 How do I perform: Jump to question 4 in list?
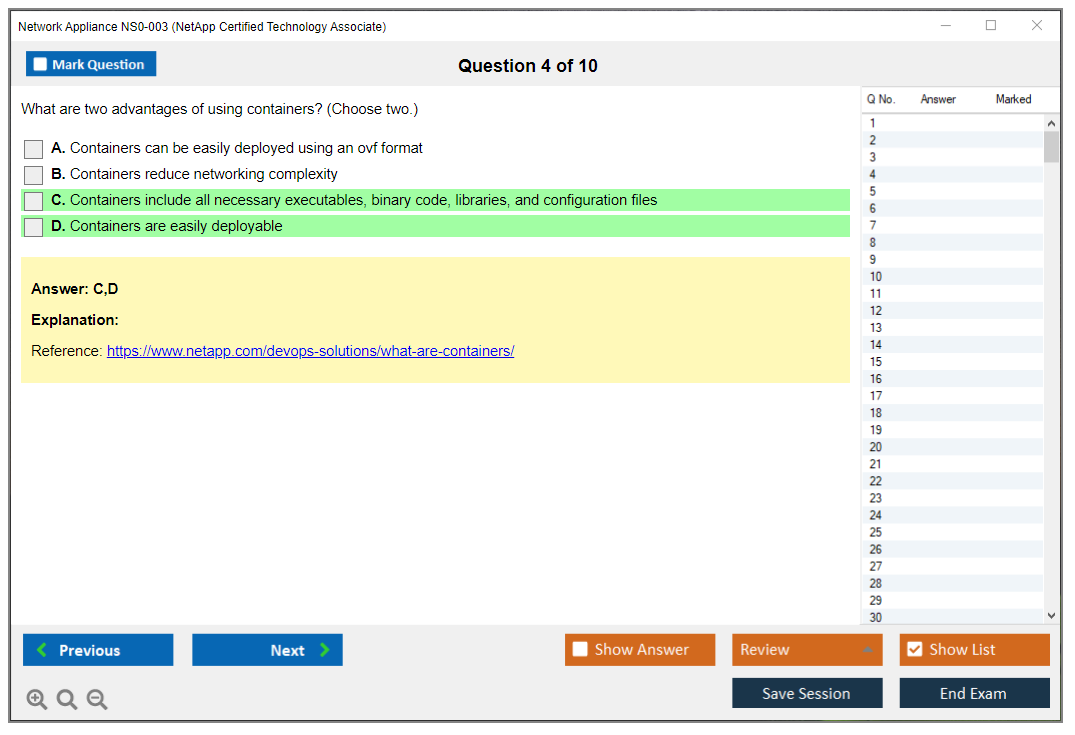(x=873, y=175)
